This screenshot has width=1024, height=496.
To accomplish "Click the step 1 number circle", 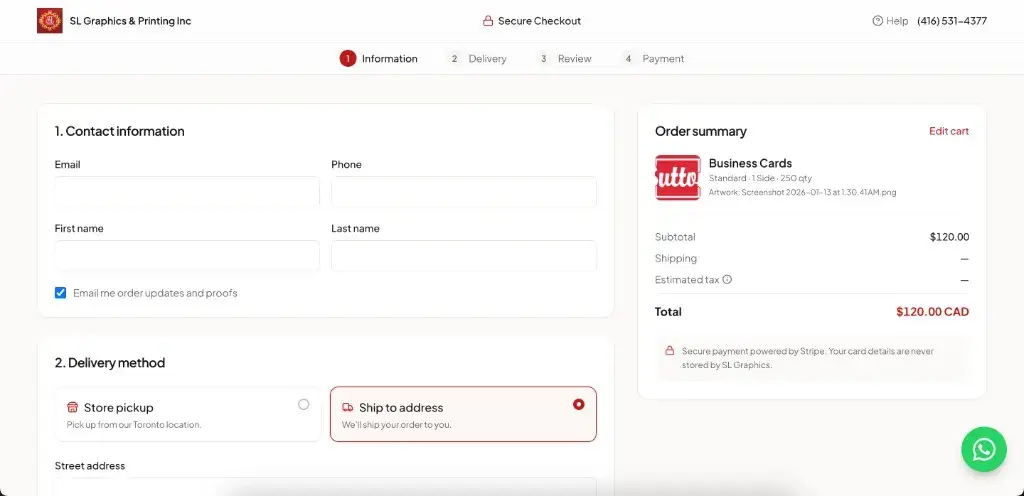I will pos(347,59).
